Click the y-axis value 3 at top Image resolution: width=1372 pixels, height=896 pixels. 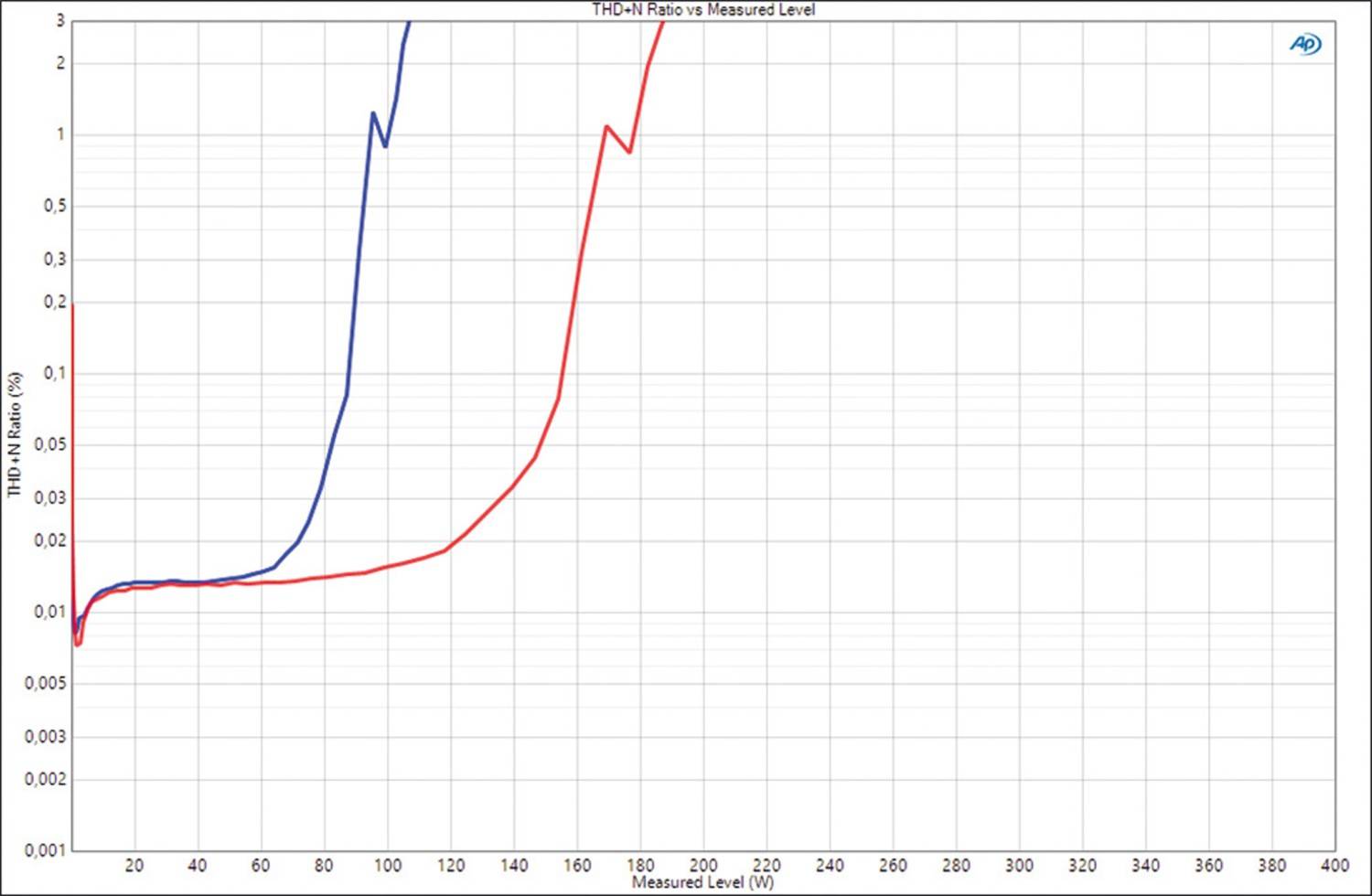[x=60, y=20]
